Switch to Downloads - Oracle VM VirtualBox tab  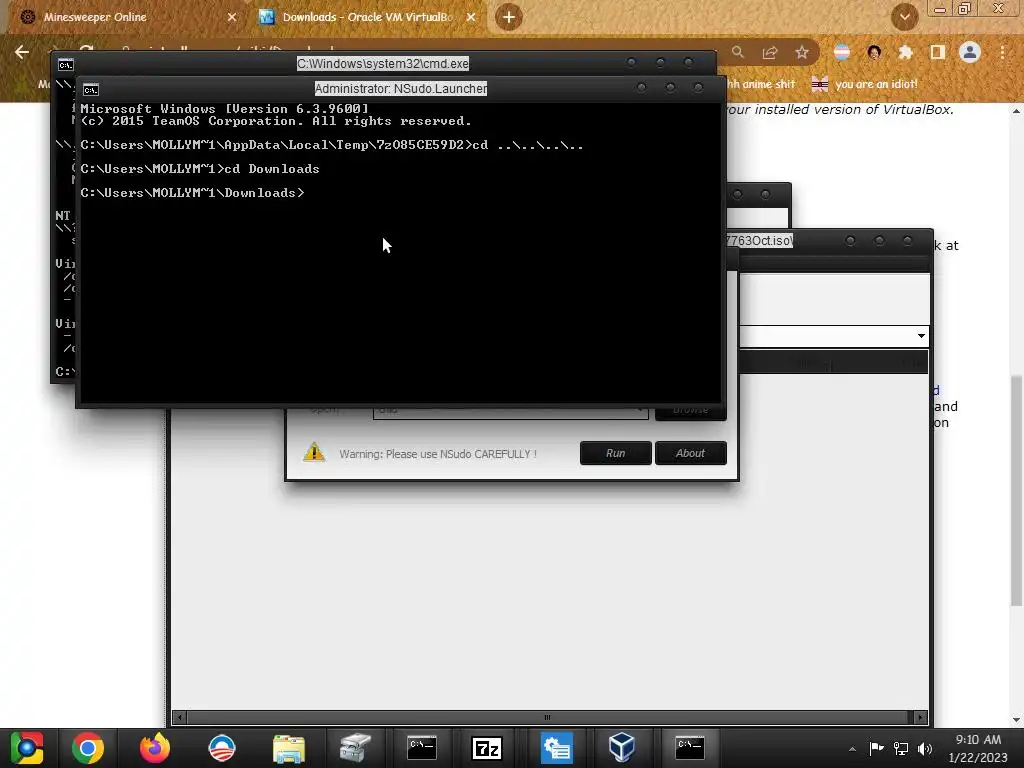pyautogui.click(x=367, y=17)
